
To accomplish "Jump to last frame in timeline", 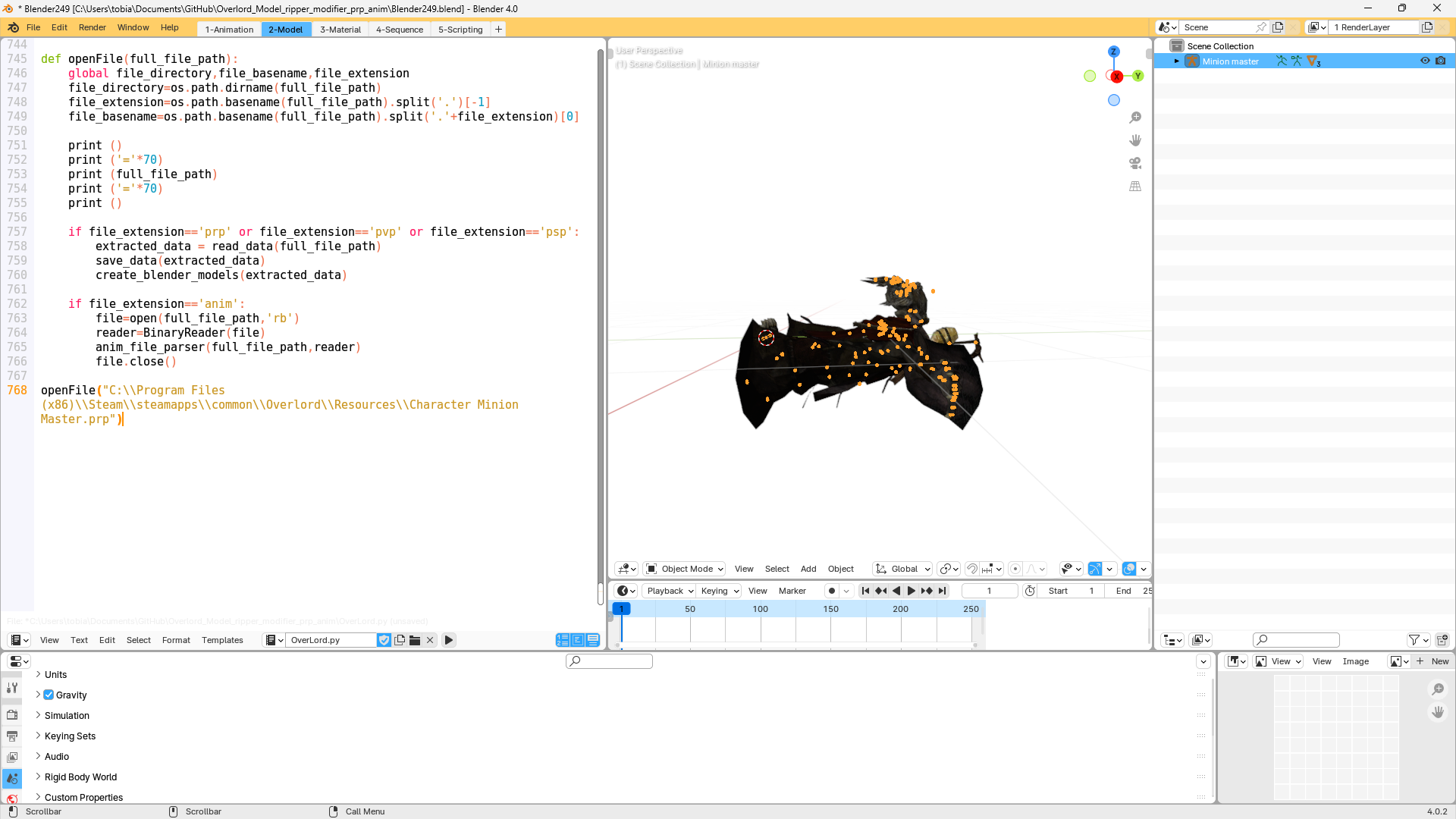I will coord(943,591).
